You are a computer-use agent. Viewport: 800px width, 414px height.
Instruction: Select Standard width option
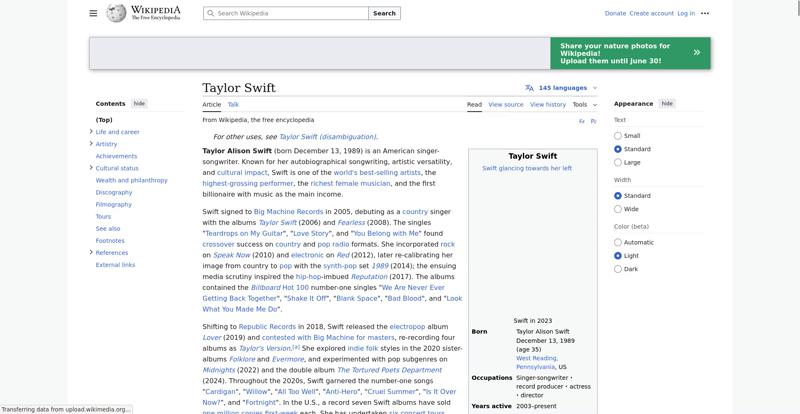618,196
